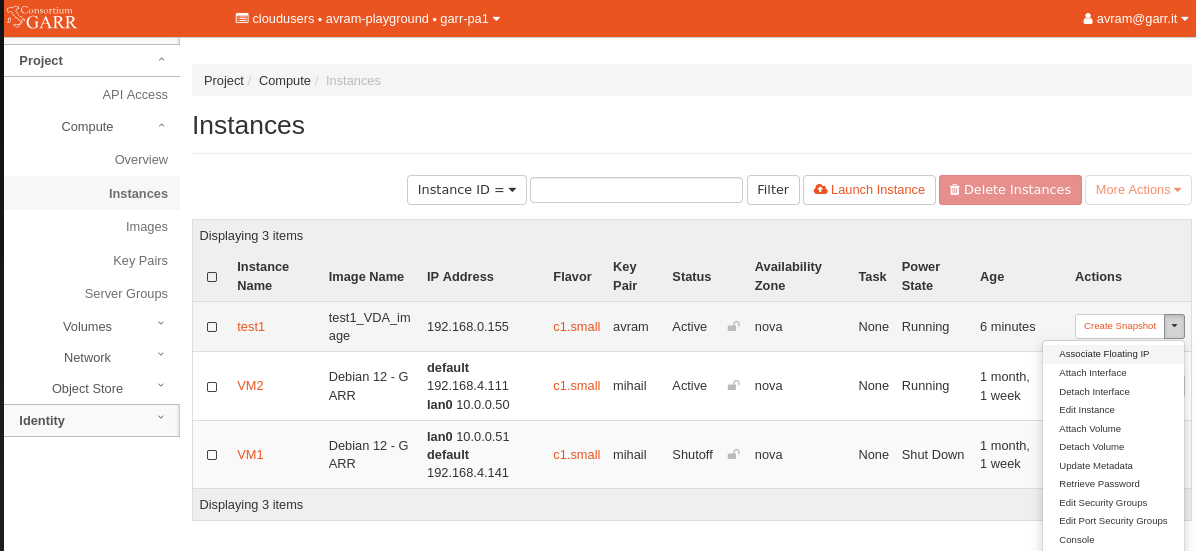This screenshot has width=1196, height=551.
Task: Click the padlock icon in VM1 row
Action: pyautogui.click(x=733, y=454)
